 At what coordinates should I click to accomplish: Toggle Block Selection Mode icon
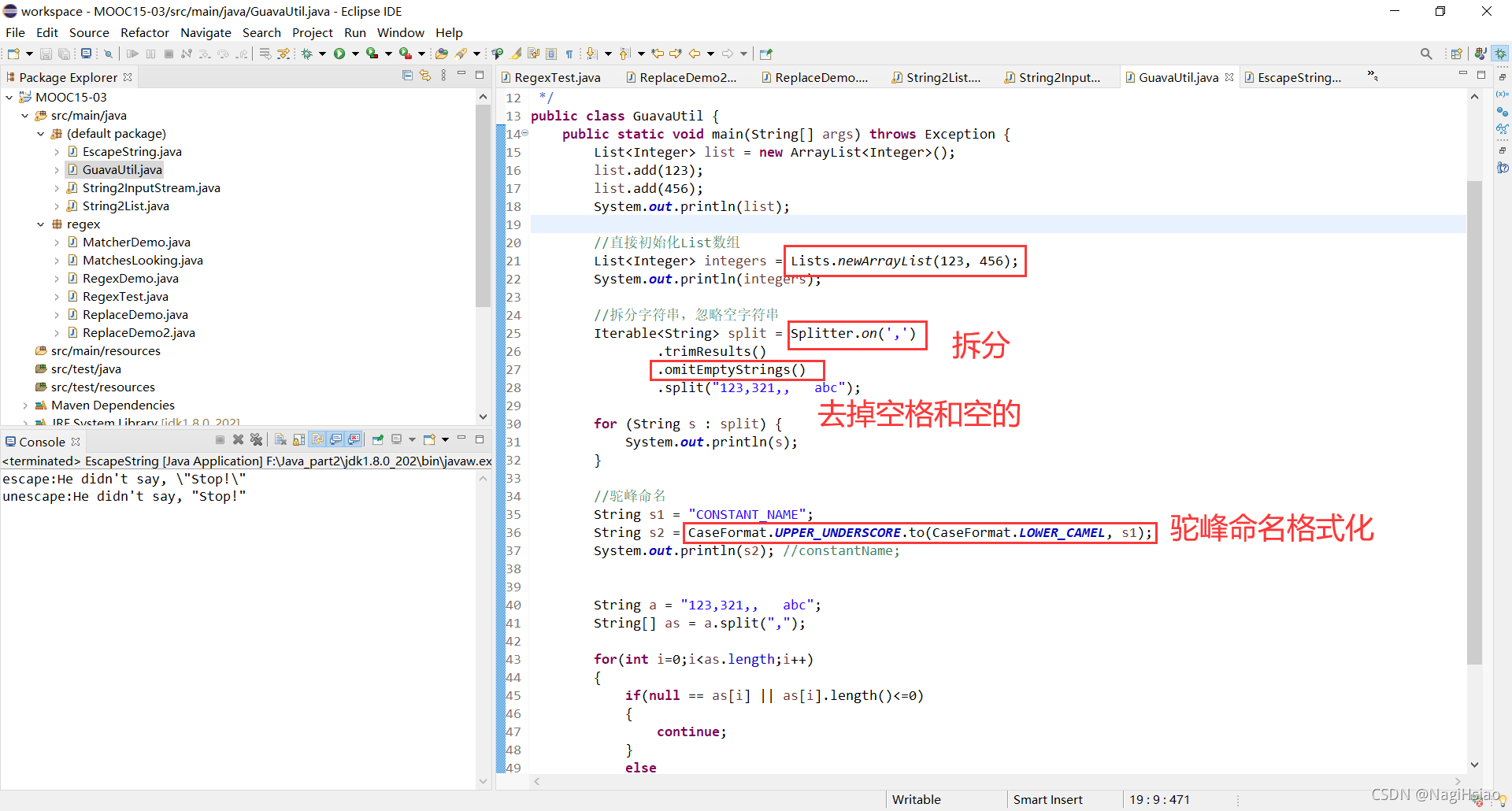551,54
